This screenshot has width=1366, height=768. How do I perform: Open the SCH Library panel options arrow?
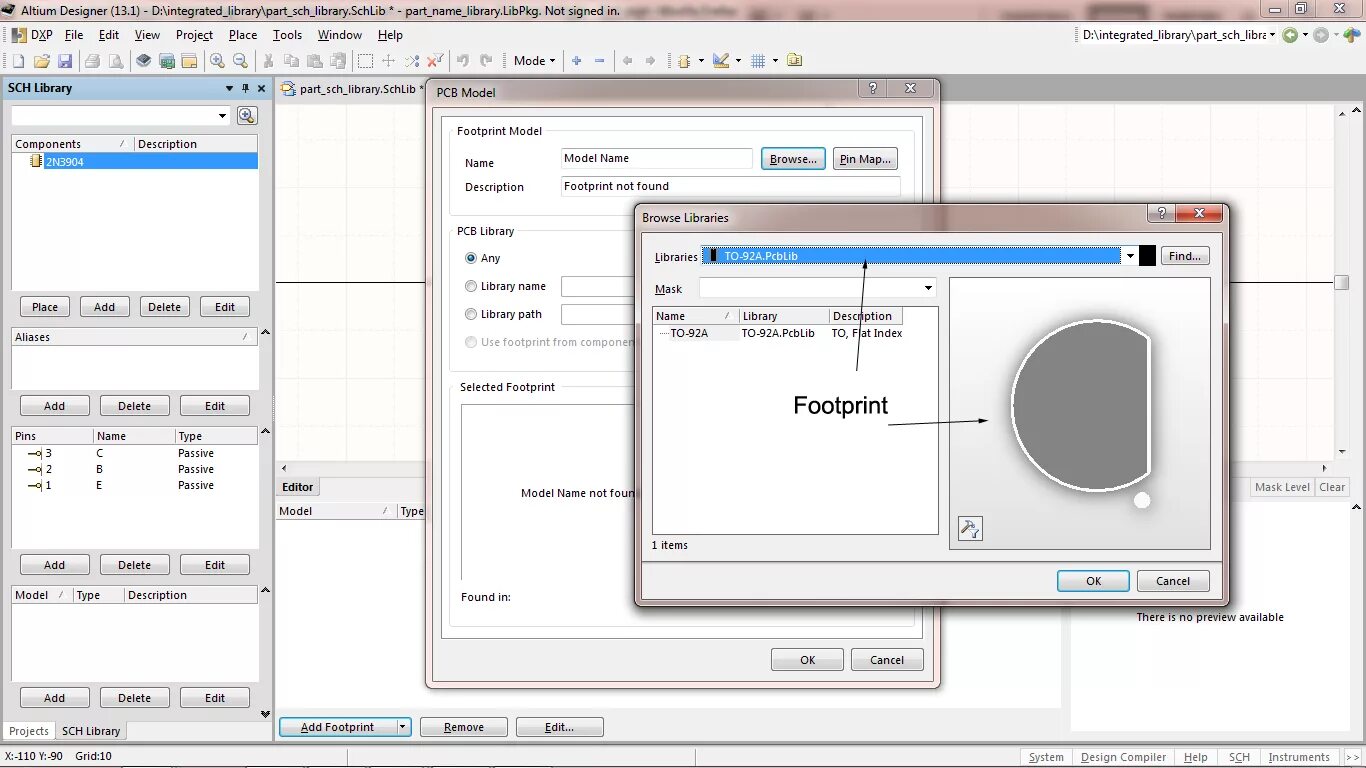coord(229,88)
